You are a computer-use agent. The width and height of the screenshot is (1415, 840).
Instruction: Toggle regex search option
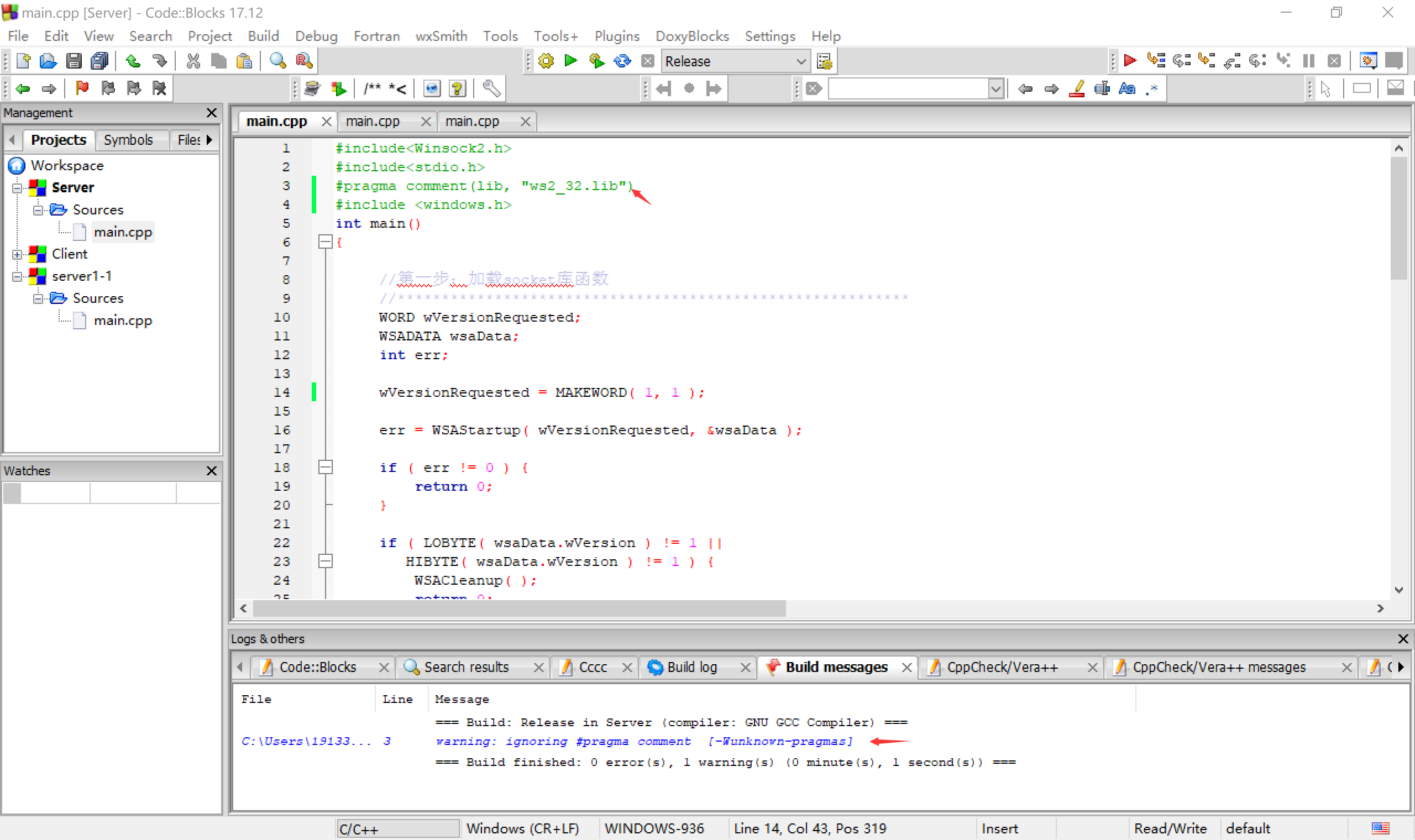(1152, 88)
